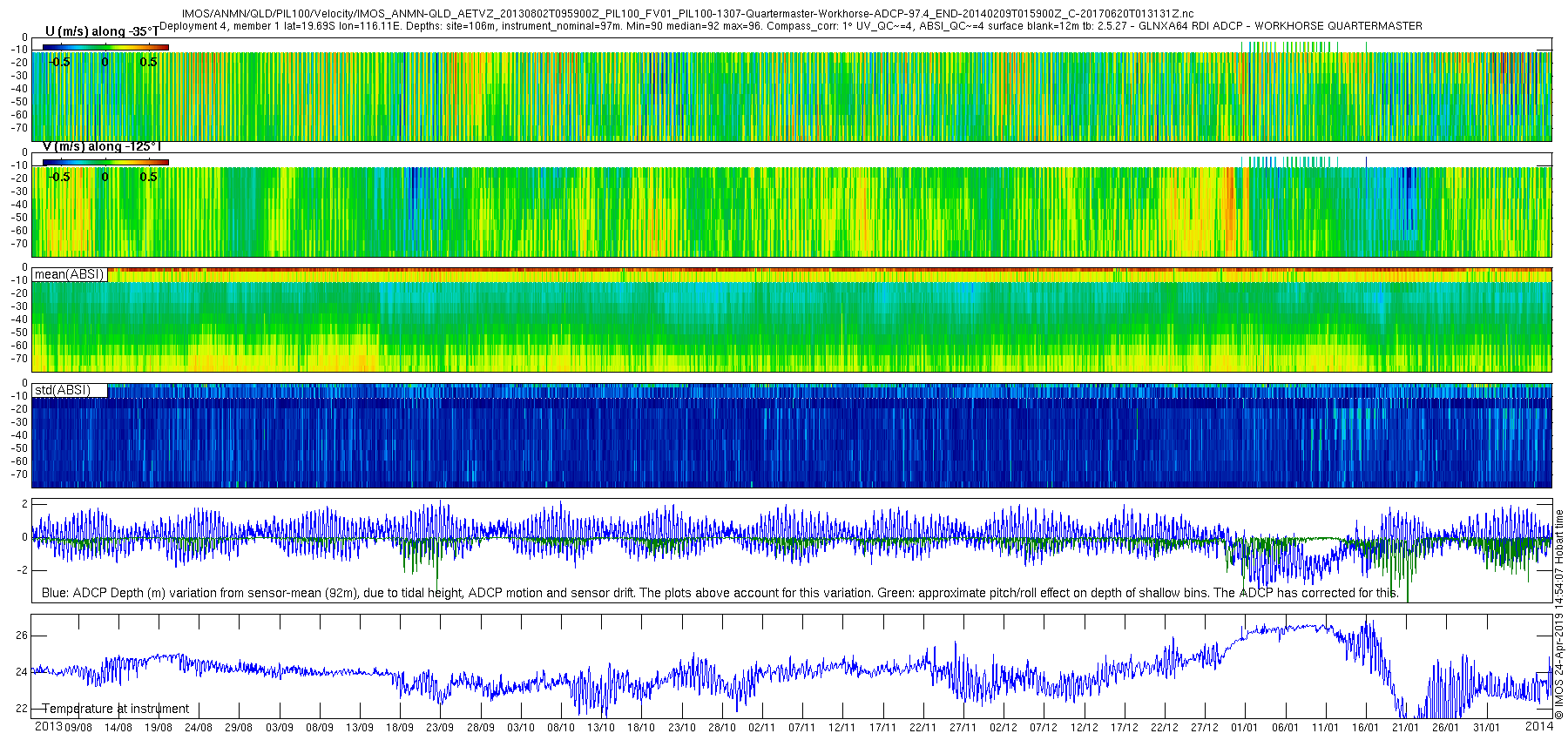Click the 23/09 date tick label
The image size is (1568, 740).
(x=440, y=728)
